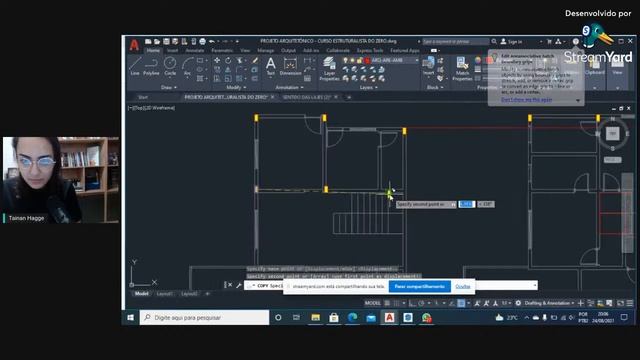Select the Dimension tool
Viewport: 640px width, 360px height.
point(290,66)
